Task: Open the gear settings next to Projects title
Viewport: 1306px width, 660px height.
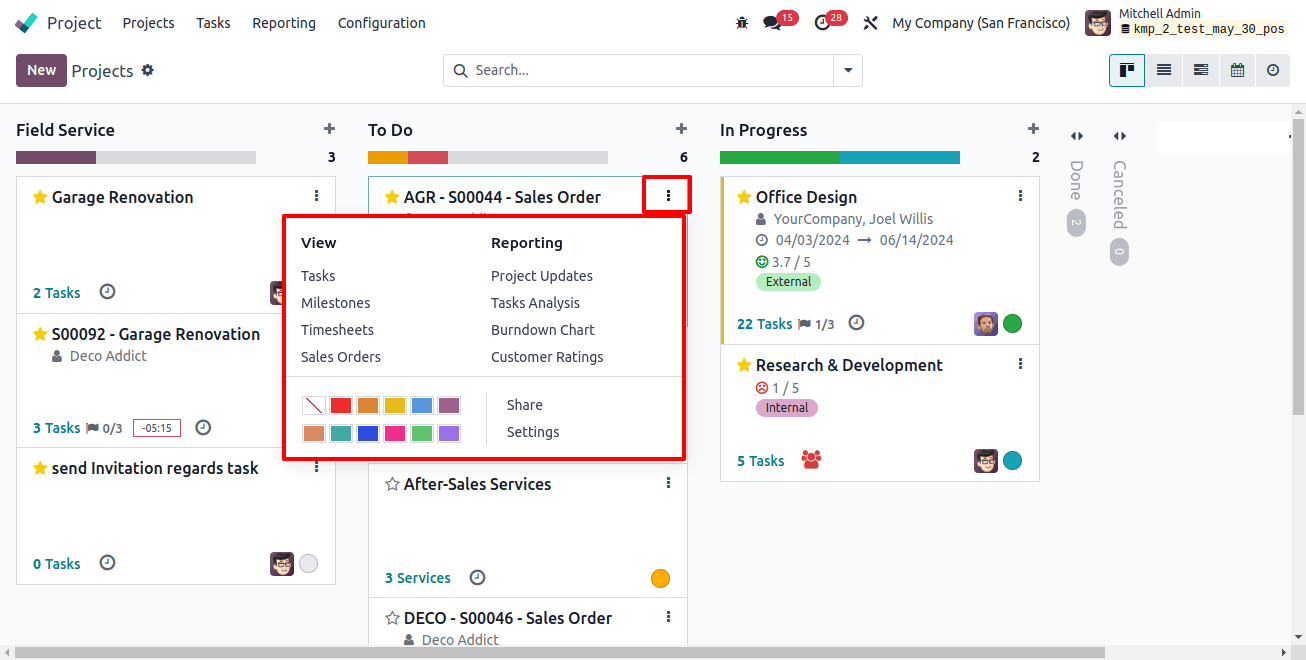Action: pos(148,70)
